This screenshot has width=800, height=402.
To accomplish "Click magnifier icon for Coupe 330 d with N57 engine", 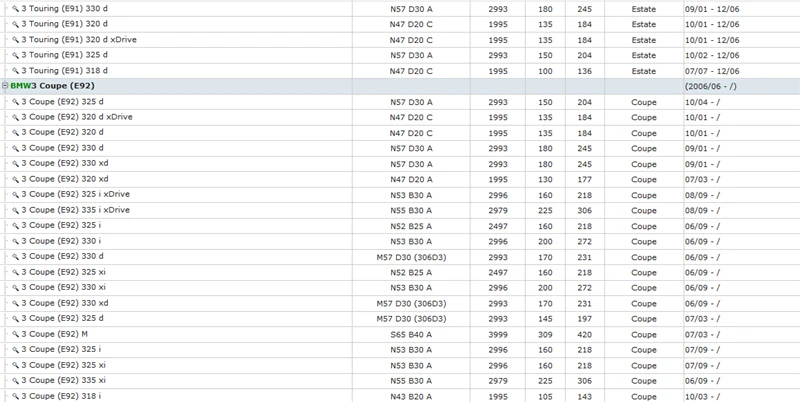I will [15, 148].
